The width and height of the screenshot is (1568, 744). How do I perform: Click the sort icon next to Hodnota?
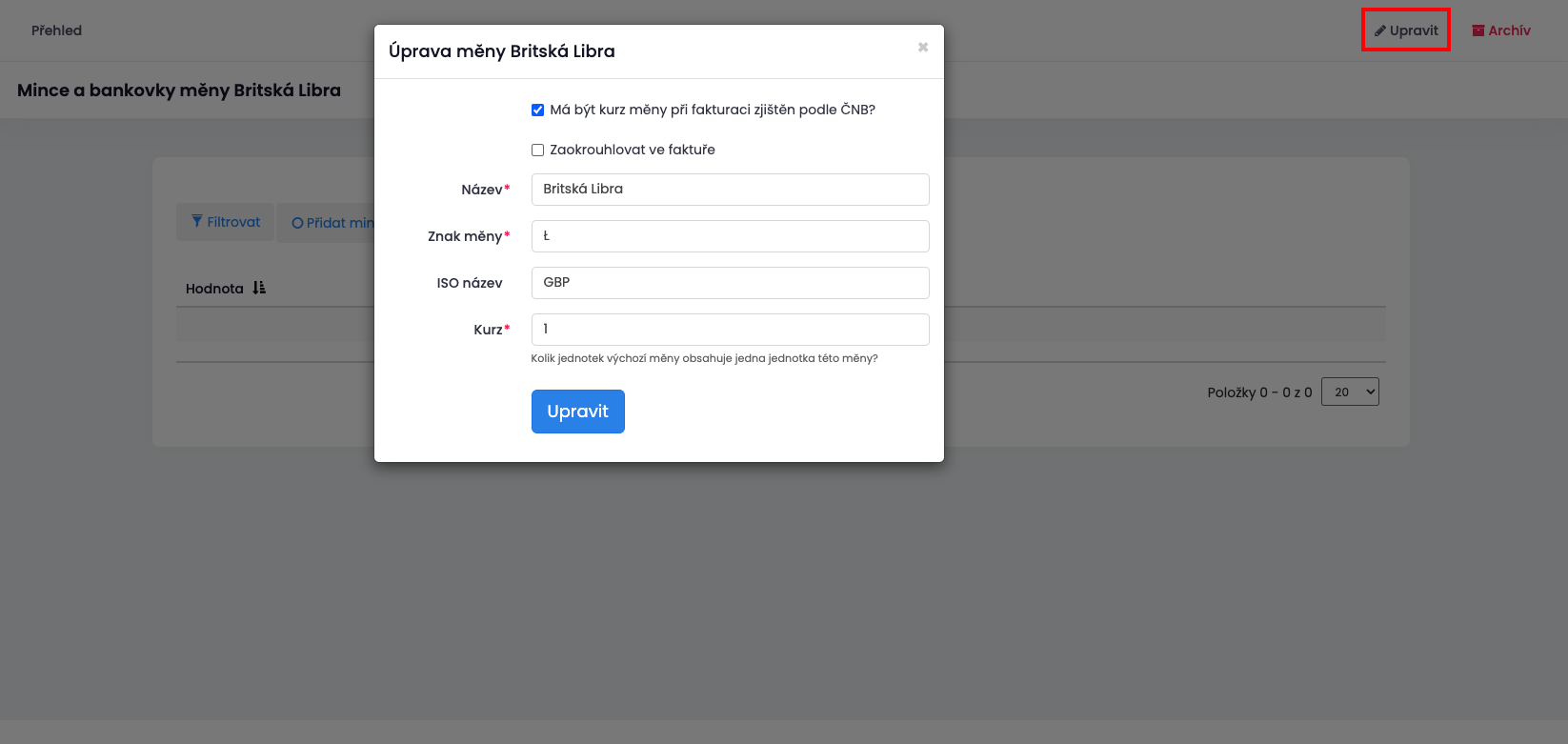[x=259, y=288]
